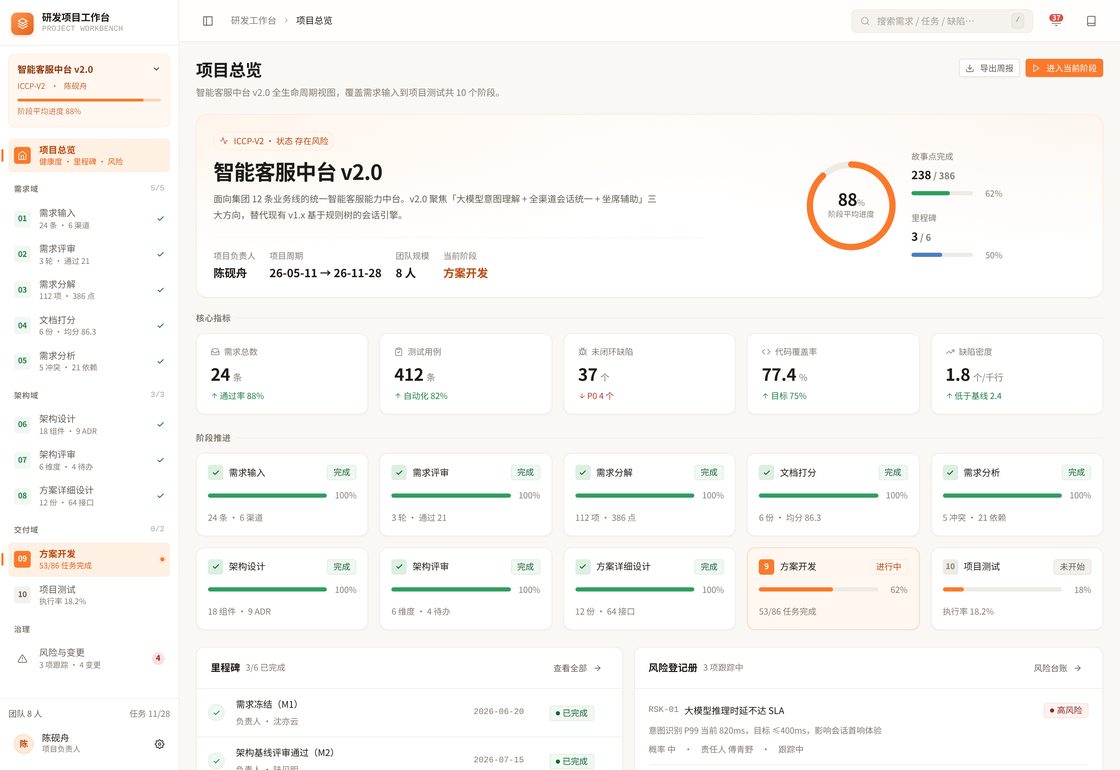The width and height of the screenshot is (1120, 770).
Task: Click the 未开始 status tag on 项目测试
Action: point(1072,566)
